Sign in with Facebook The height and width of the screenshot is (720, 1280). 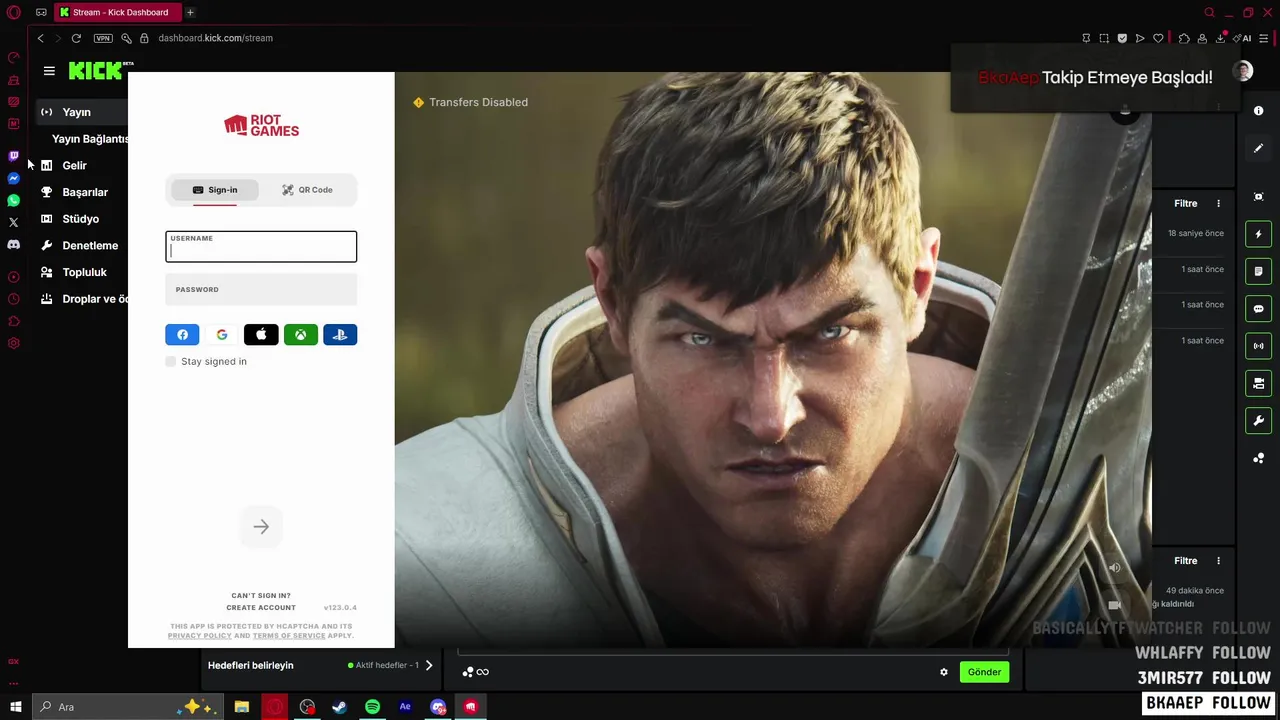(x=182, y=335)
